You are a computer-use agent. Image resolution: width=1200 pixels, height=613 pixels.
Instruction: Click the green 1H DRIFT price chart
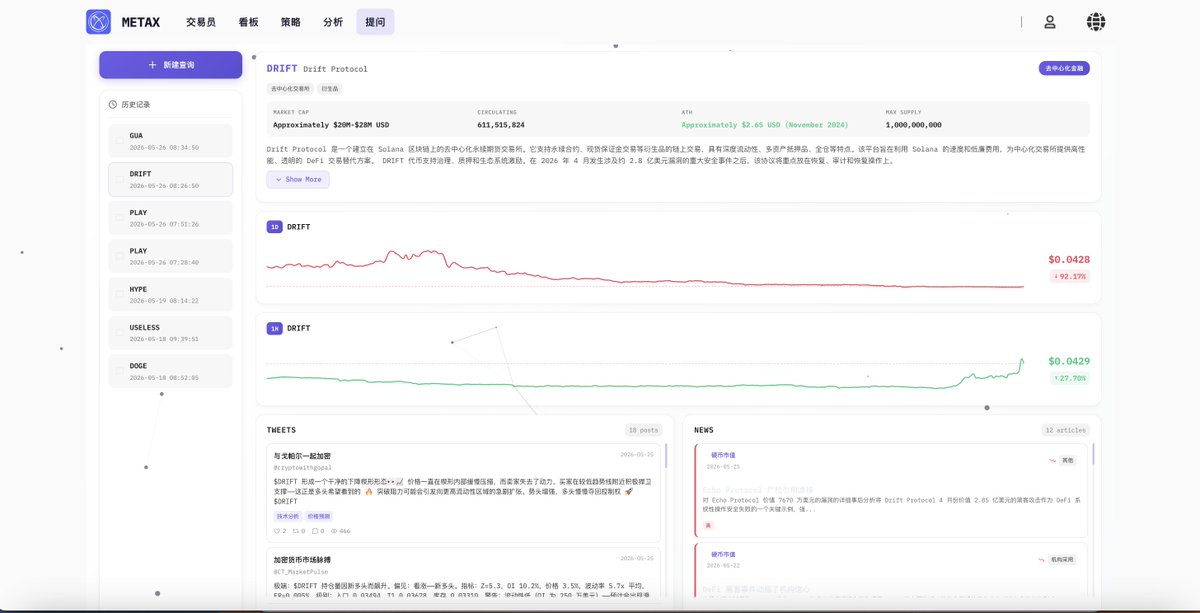(x=645, y=372)
